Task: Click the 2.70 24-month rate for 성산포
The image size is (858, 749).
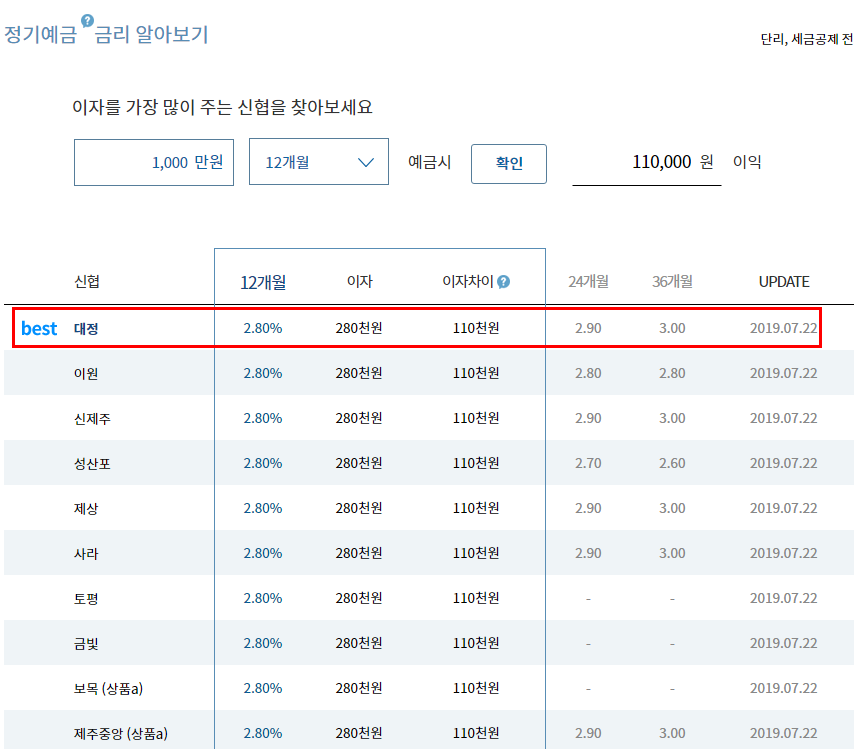Action: point(588,463)
